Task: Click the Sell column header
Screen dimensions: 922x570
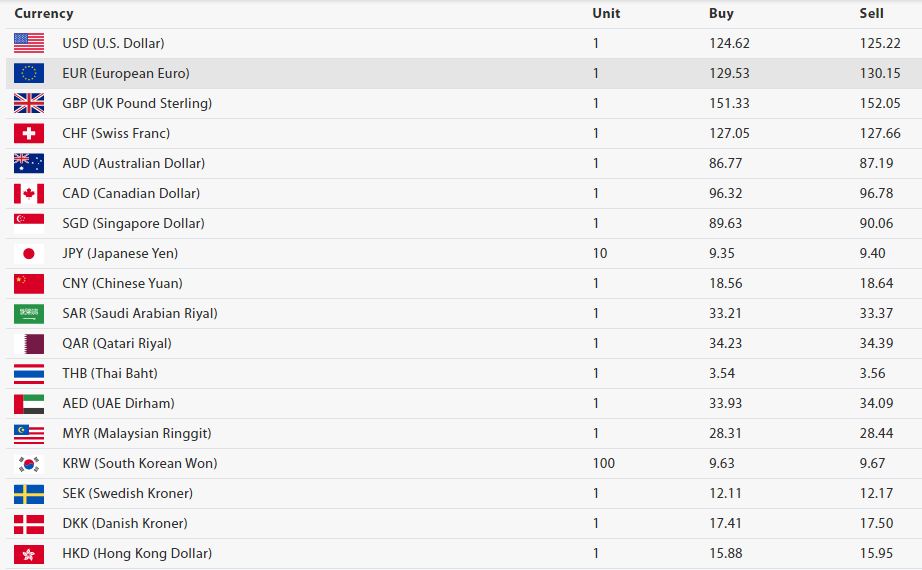Action: [x=871, y=14]
